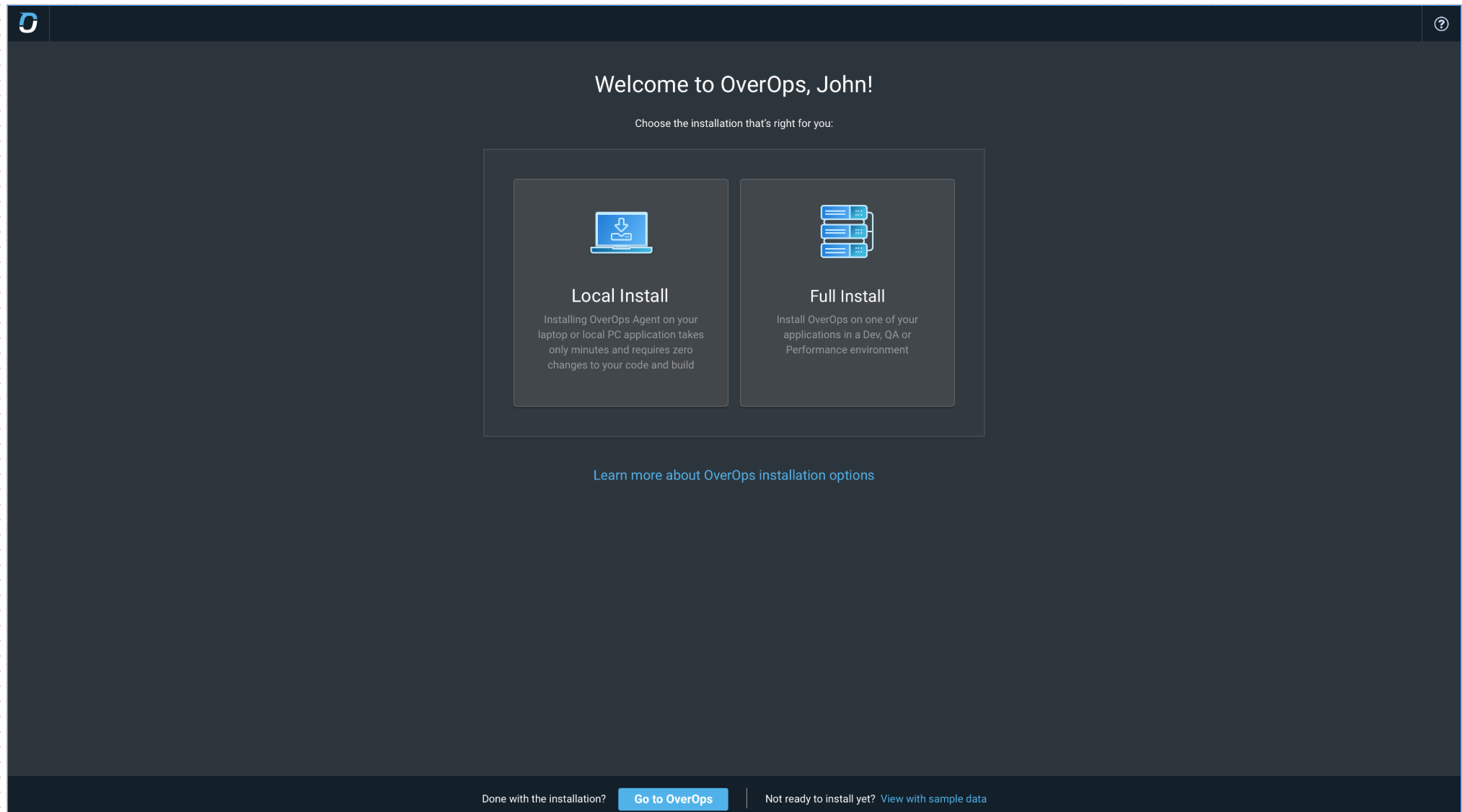Click the vertical divider in the footer bar
Viewport: 1462px width, 812px height.
pos(747,798)
